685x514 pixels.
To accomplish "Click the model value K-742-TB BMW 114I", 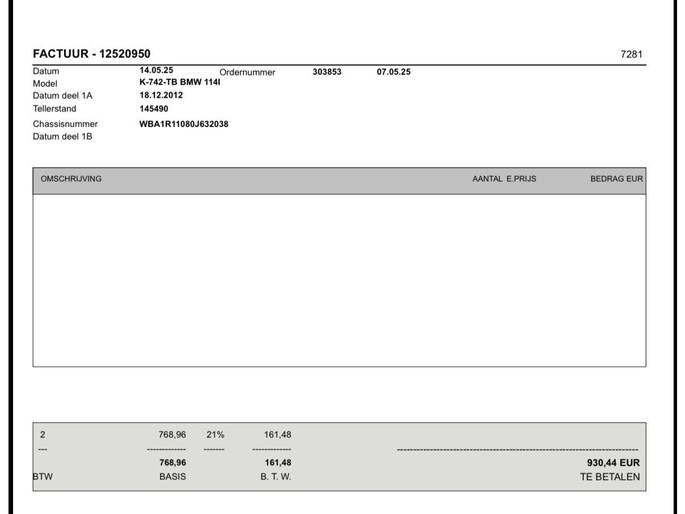I will coord(180,82).
